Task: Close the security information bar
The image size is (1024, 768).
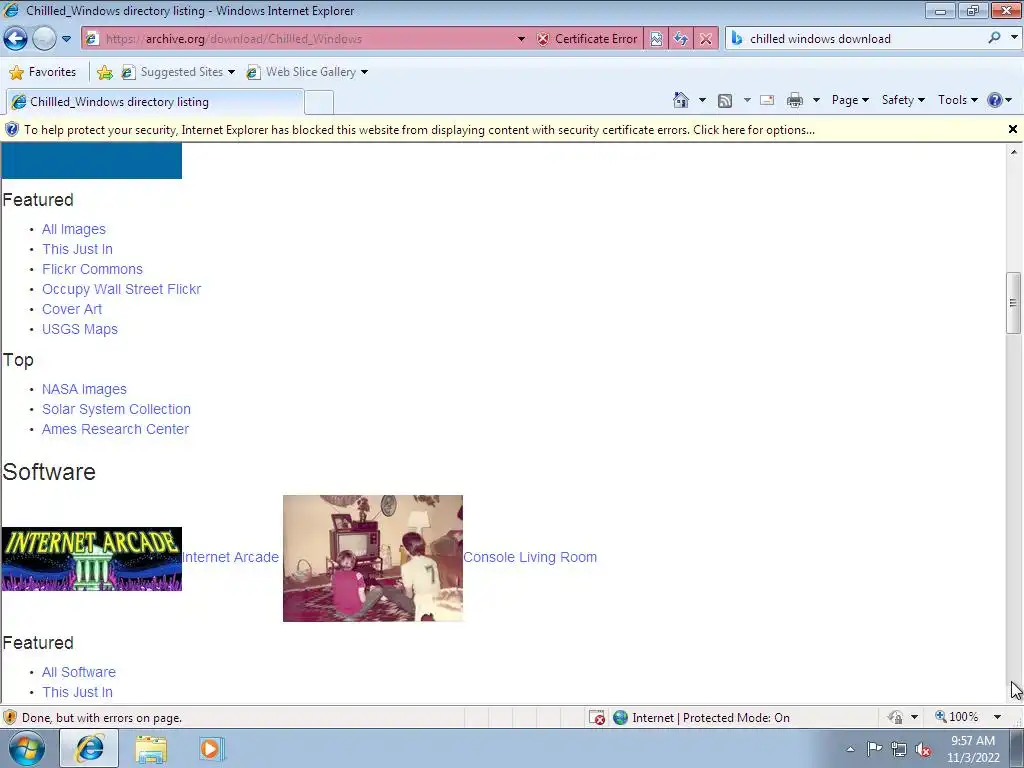Action: 1012,129
